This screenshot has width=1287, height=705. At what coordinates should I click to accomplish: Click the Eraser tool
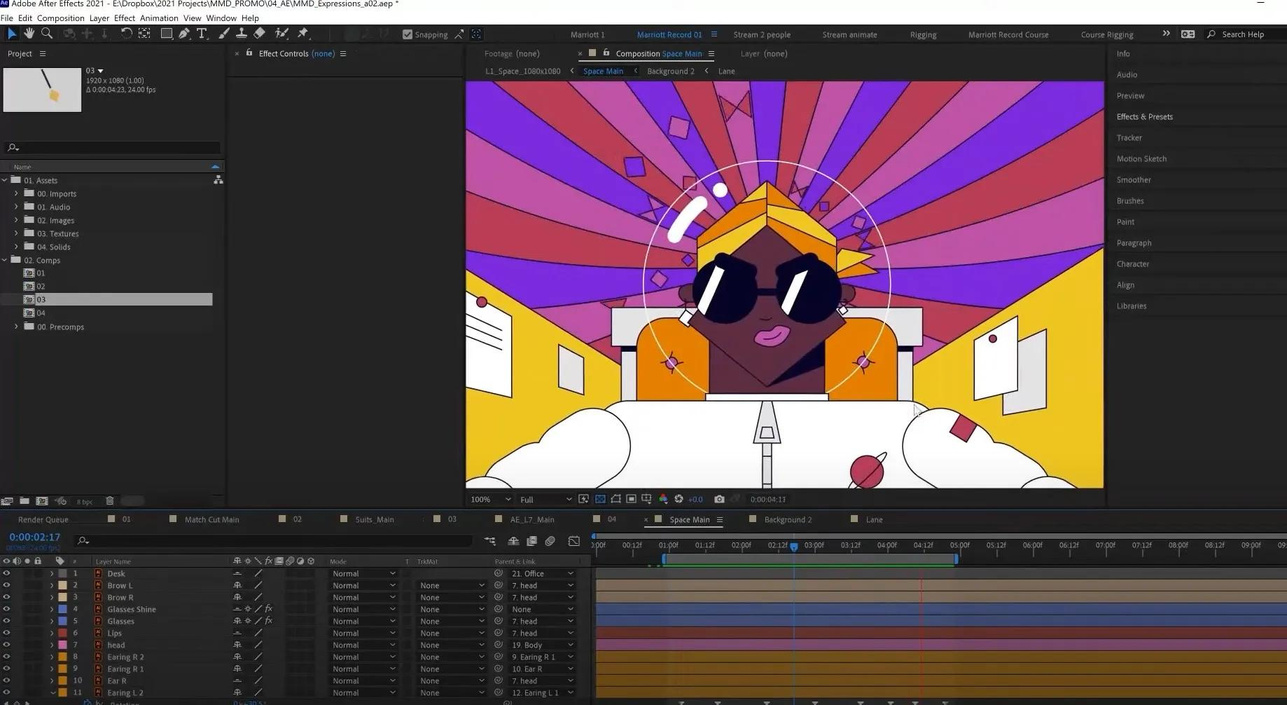(x=259, y=34)
